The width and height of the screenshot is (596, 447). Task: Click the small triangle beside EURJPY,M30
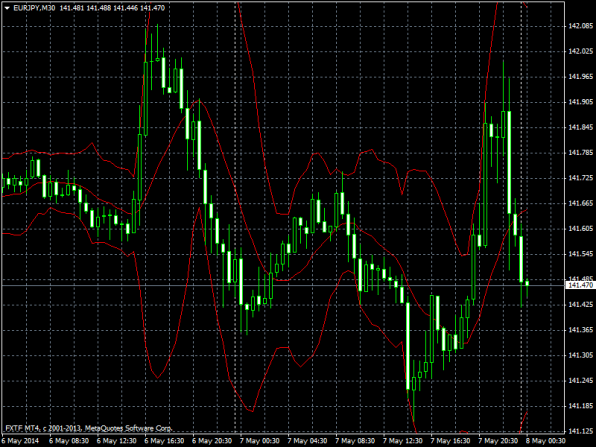pos(7,8)
